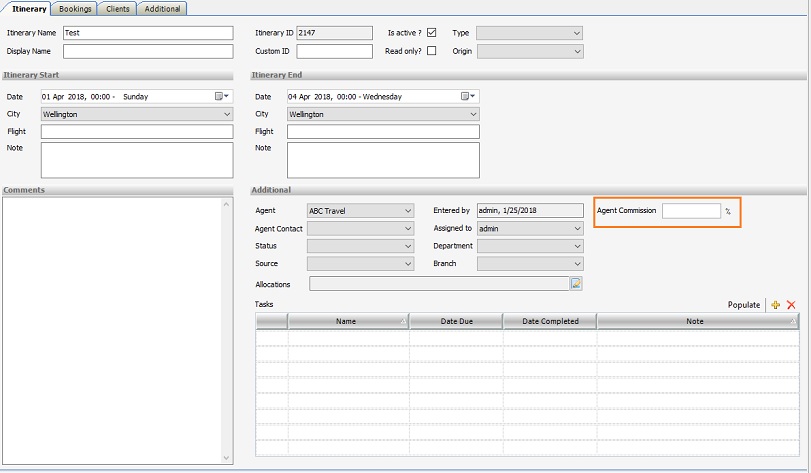Screen dimensions: 811x473
Task: Click the Display Name text field
Action: point(147,51)
